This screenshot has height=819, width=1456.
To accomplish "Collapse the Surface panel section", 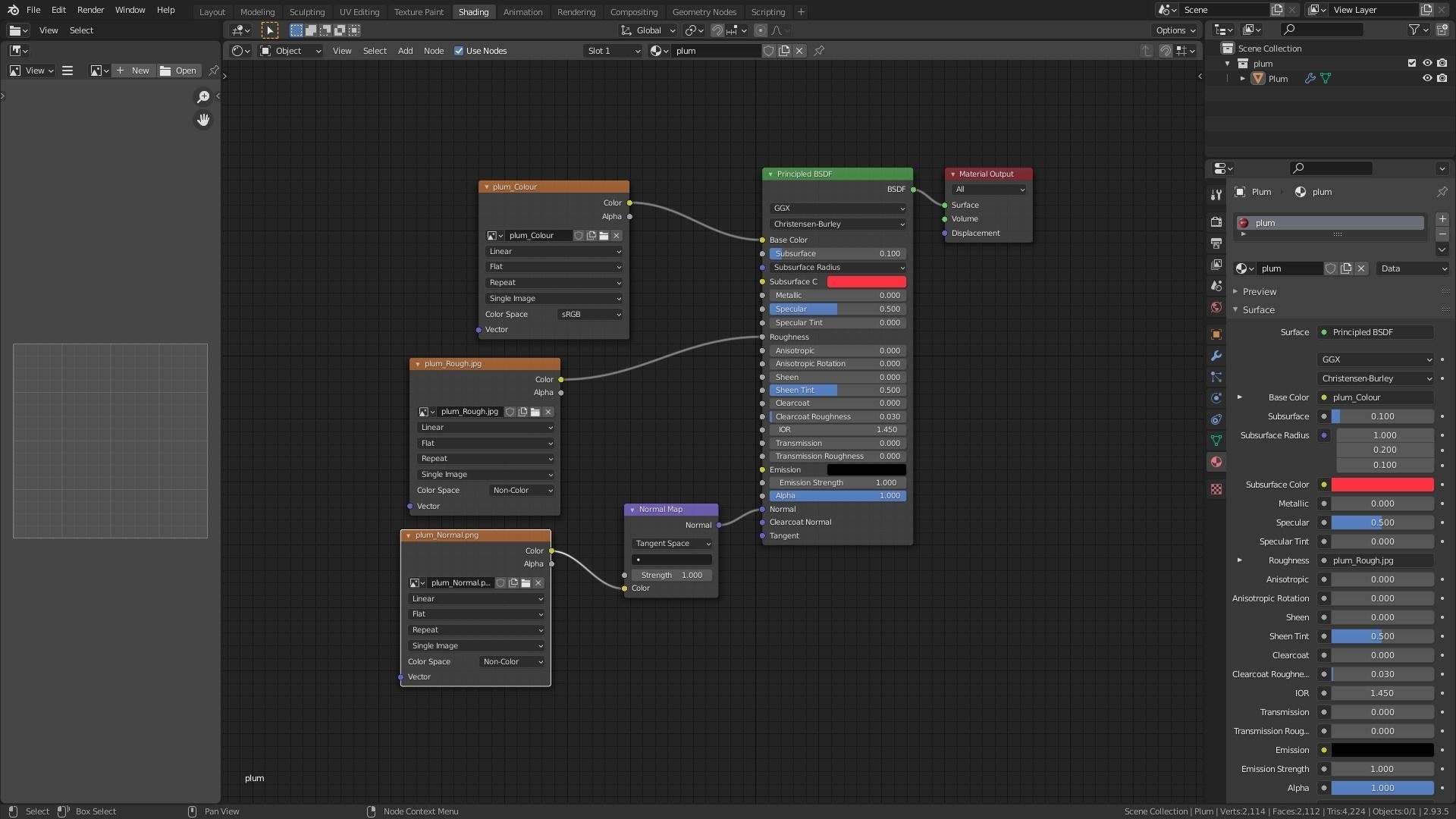I will [x=1257, y=309].
